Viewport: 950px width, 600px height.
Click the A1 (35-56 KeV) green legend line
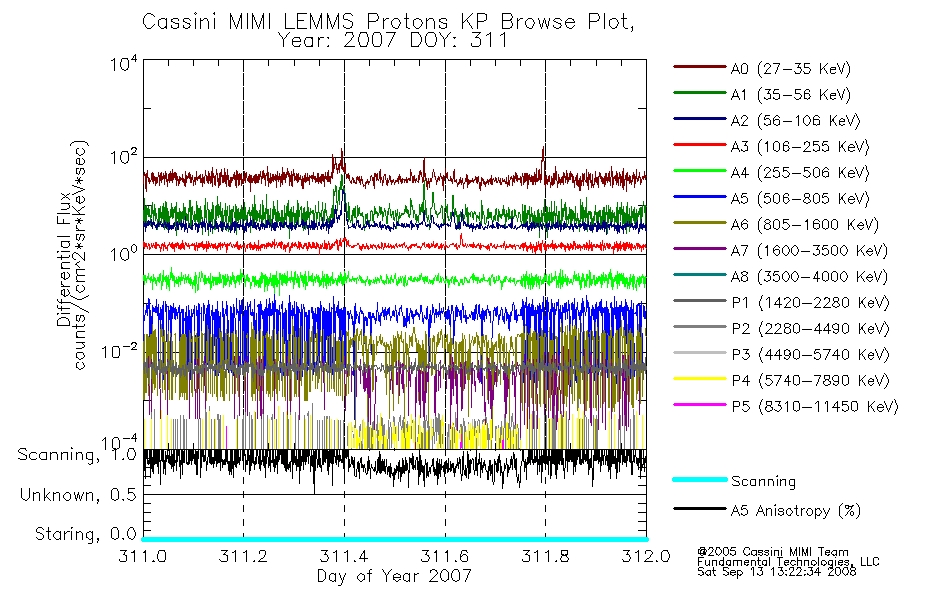click(700, 93)
